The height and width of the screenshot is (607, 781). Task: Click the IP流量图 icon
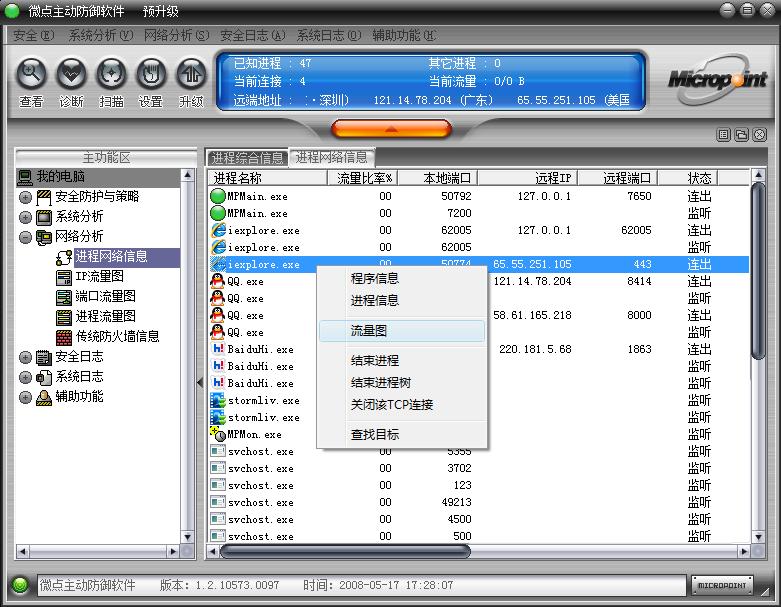[x=64, y=277]
